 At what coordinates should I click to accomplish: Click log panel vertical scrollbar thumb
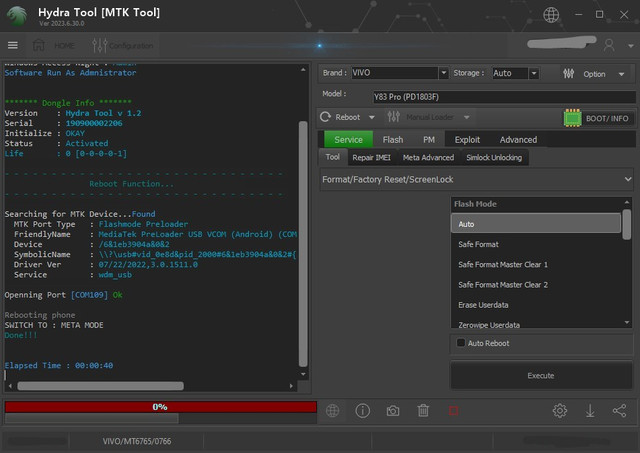point(303,244)
